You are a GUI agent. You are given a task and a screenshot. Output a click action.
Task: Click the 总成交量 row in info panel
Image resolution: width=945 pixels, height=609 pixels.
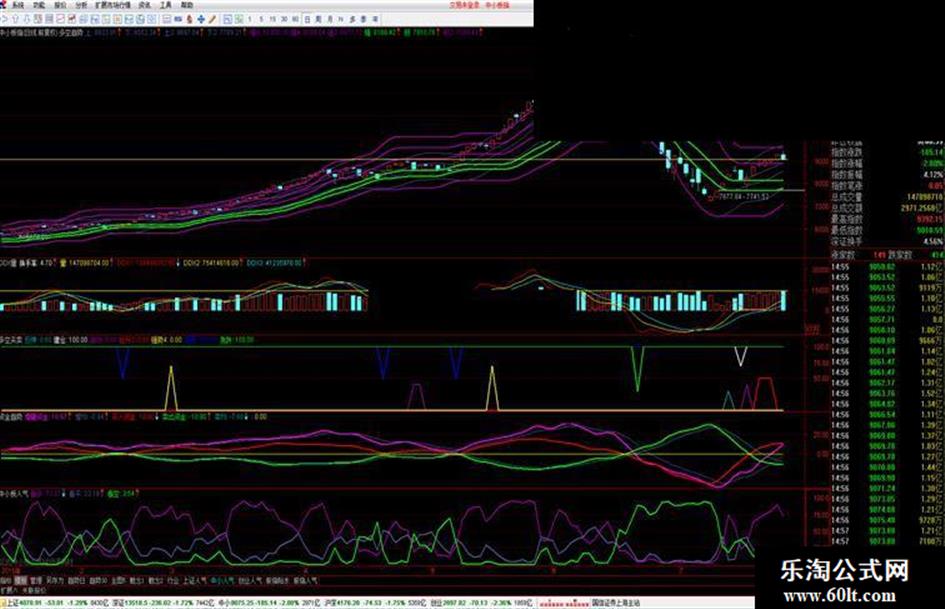coord(887,197)
